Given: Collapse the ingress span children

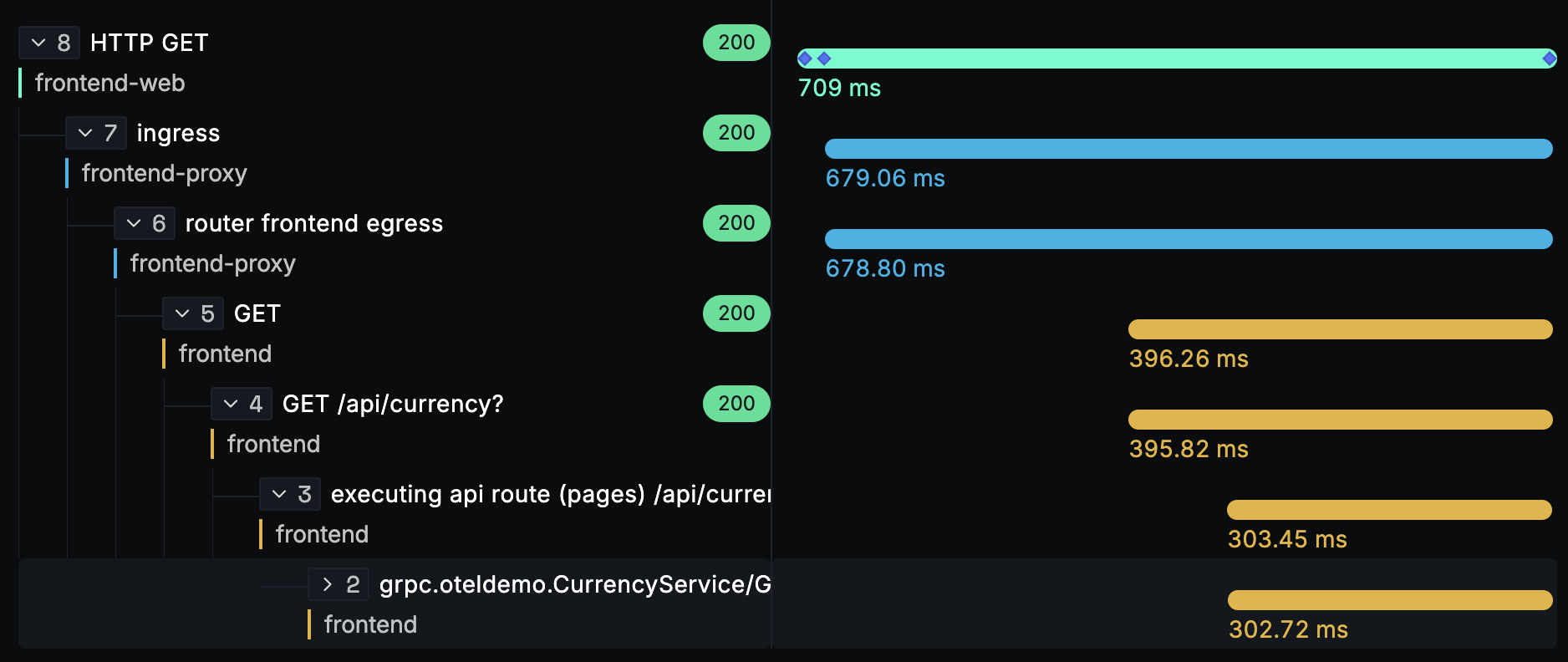Looking at the screenshot, I should point(85,133).
